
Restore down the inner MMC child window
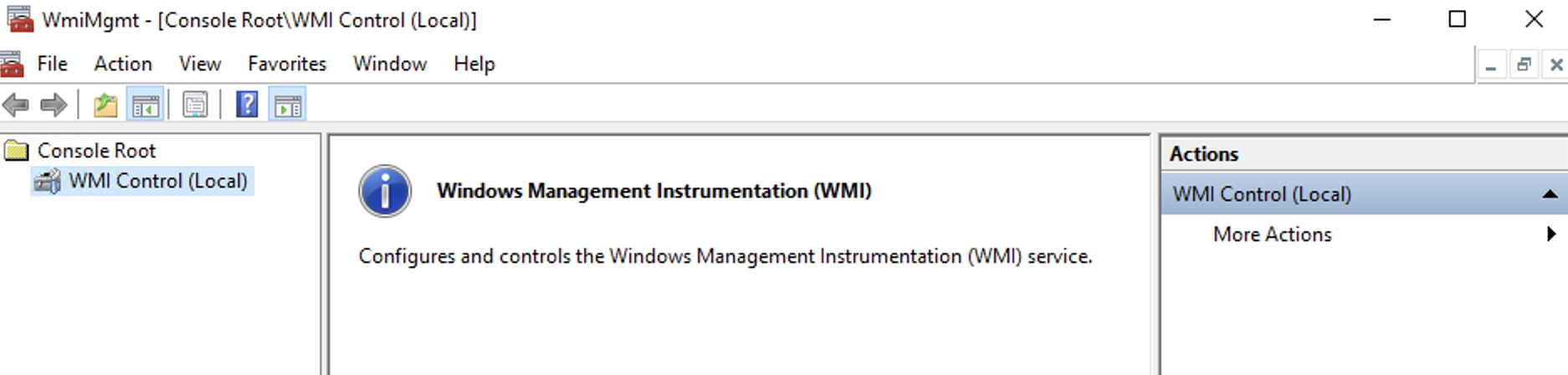(x=1524, y=64)
